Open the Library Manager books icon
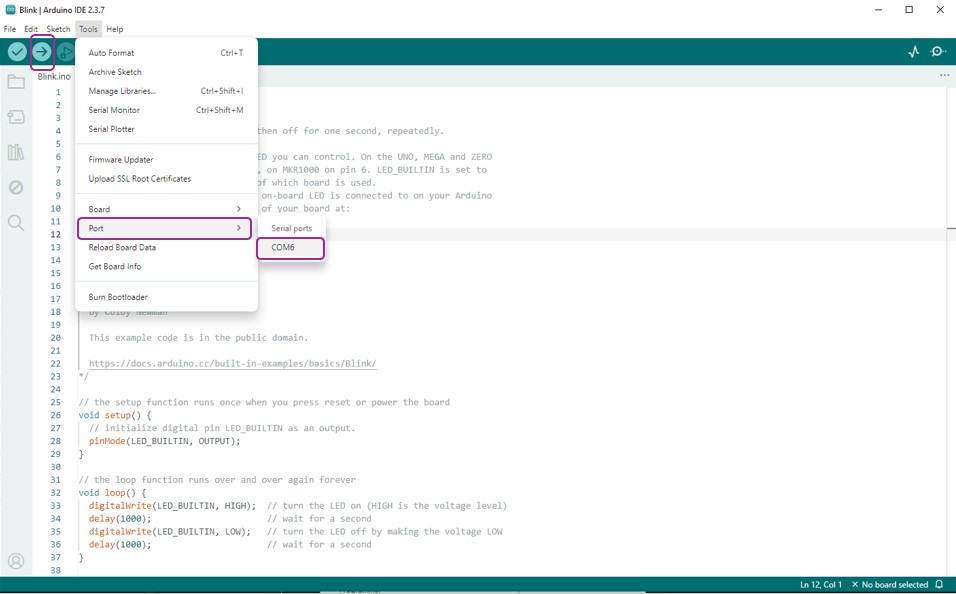Screen dimensions: 956x594 tap(16, 152)
